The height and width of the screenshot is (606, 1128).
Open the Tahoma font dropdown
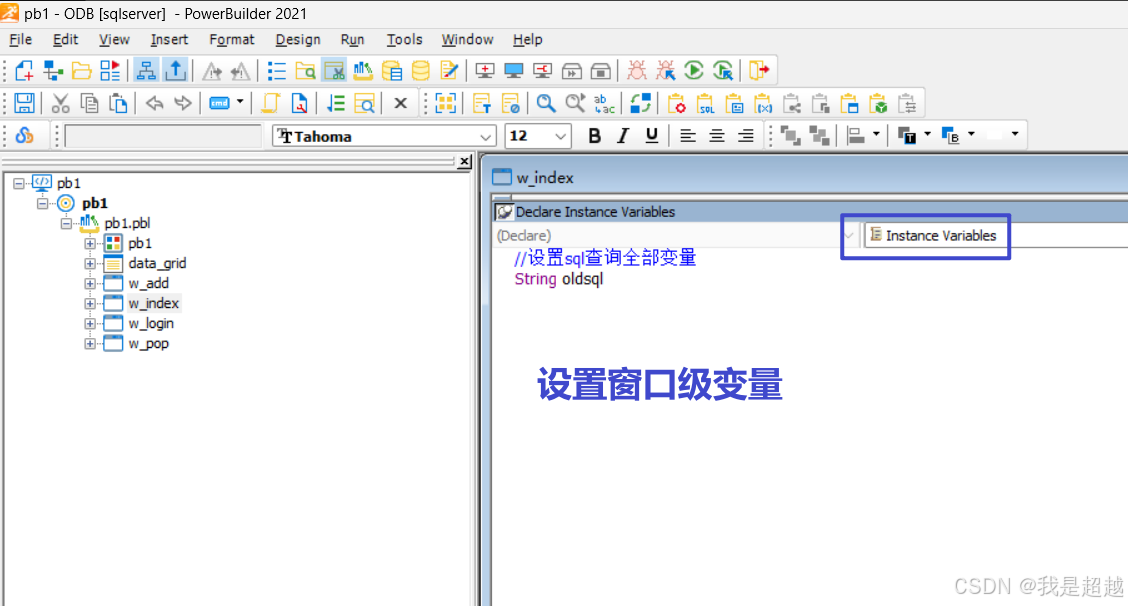click(x=484, y=135)
